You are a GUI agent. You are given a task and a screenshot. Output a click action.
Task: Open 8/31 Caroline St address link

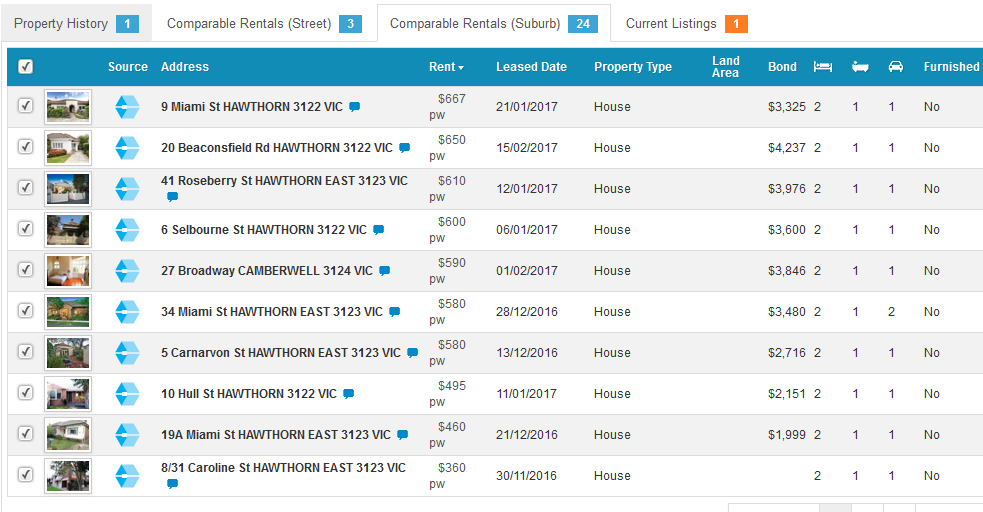tap(283, 468)
